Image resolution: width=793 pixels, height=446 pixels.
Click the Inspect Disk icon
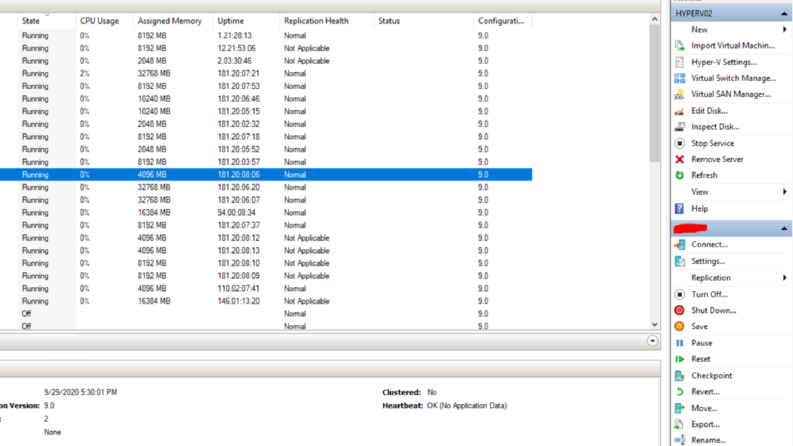680,127
